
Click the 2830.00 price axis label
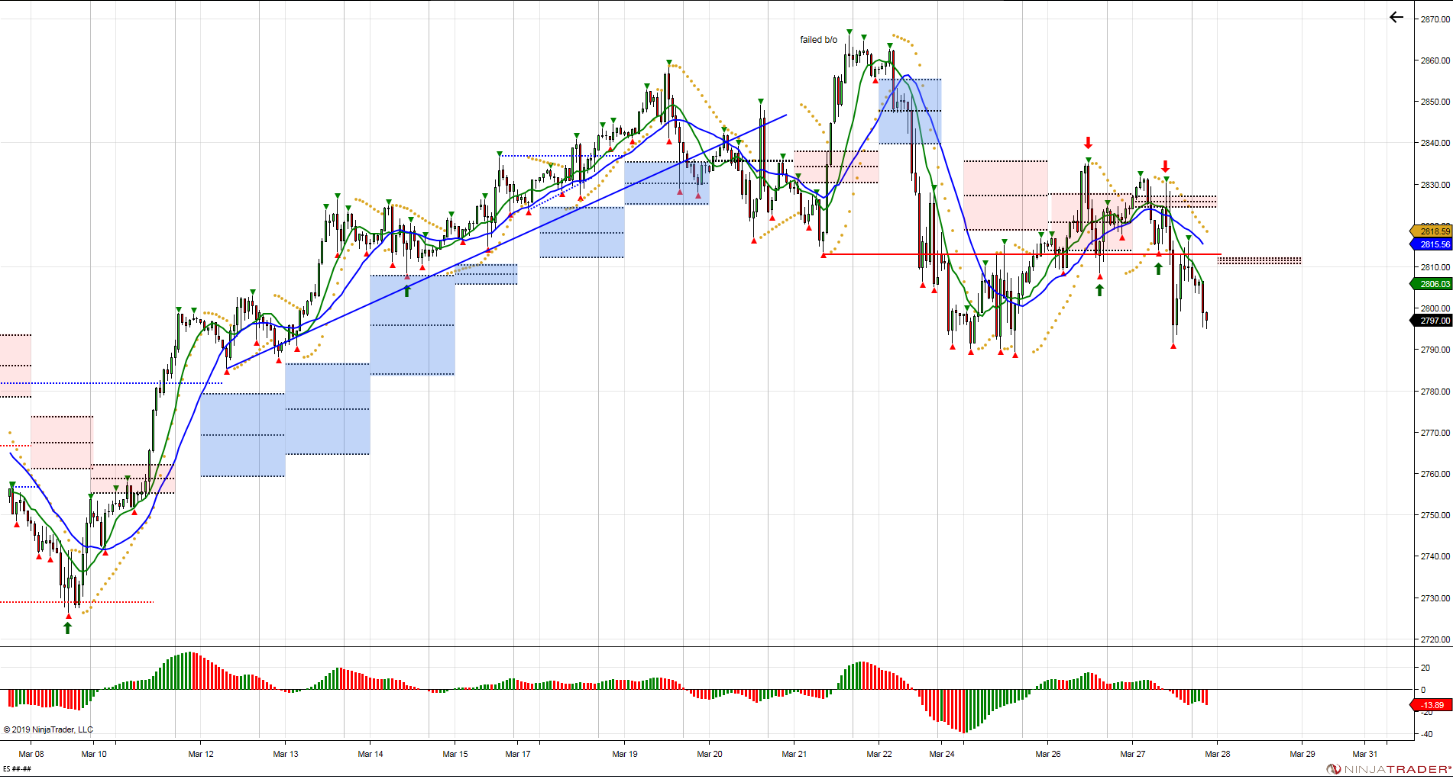[x=1435, y=185]
